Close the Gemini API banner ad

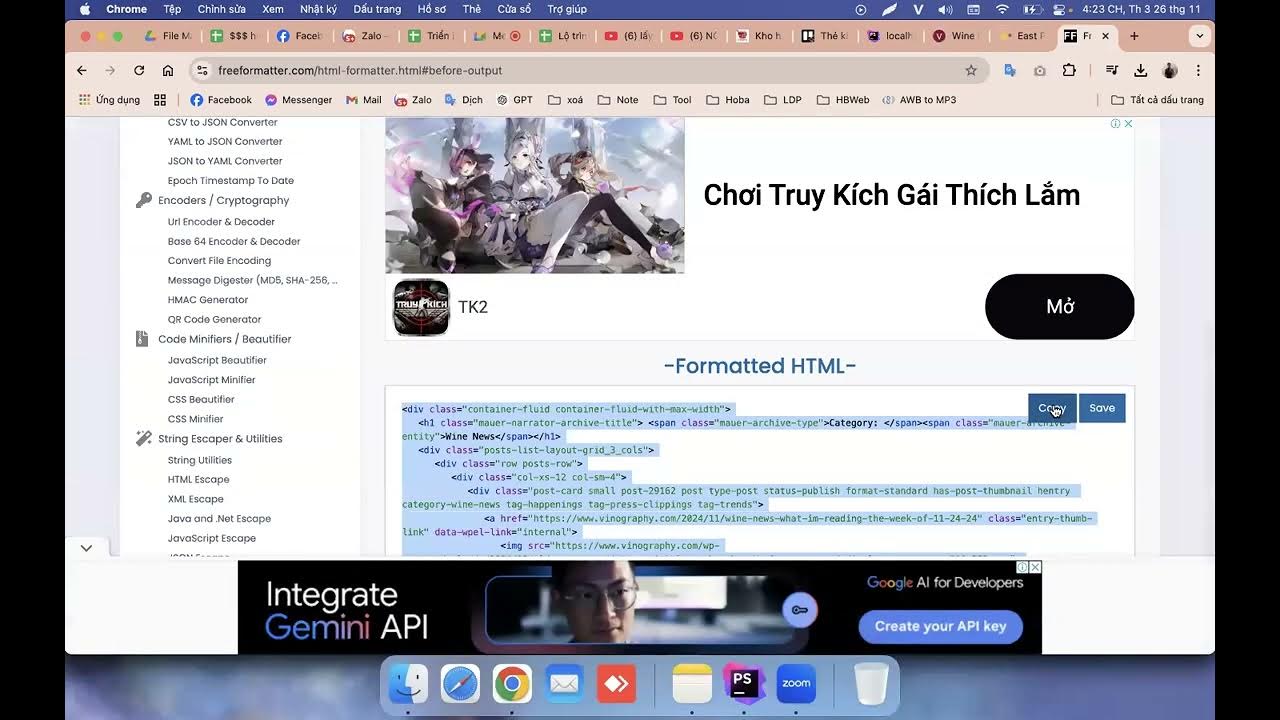[1035, 567]
